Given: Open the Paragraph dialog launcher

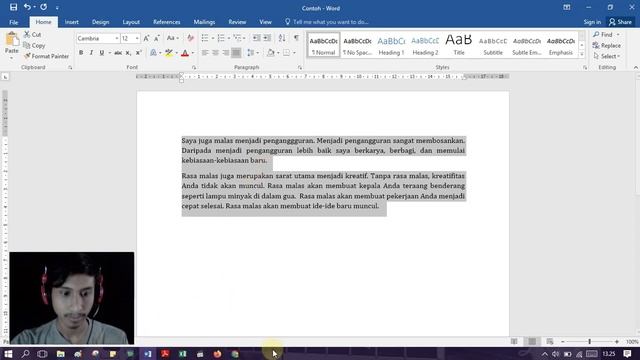Looking at the screenshot, I should point(300,67).
